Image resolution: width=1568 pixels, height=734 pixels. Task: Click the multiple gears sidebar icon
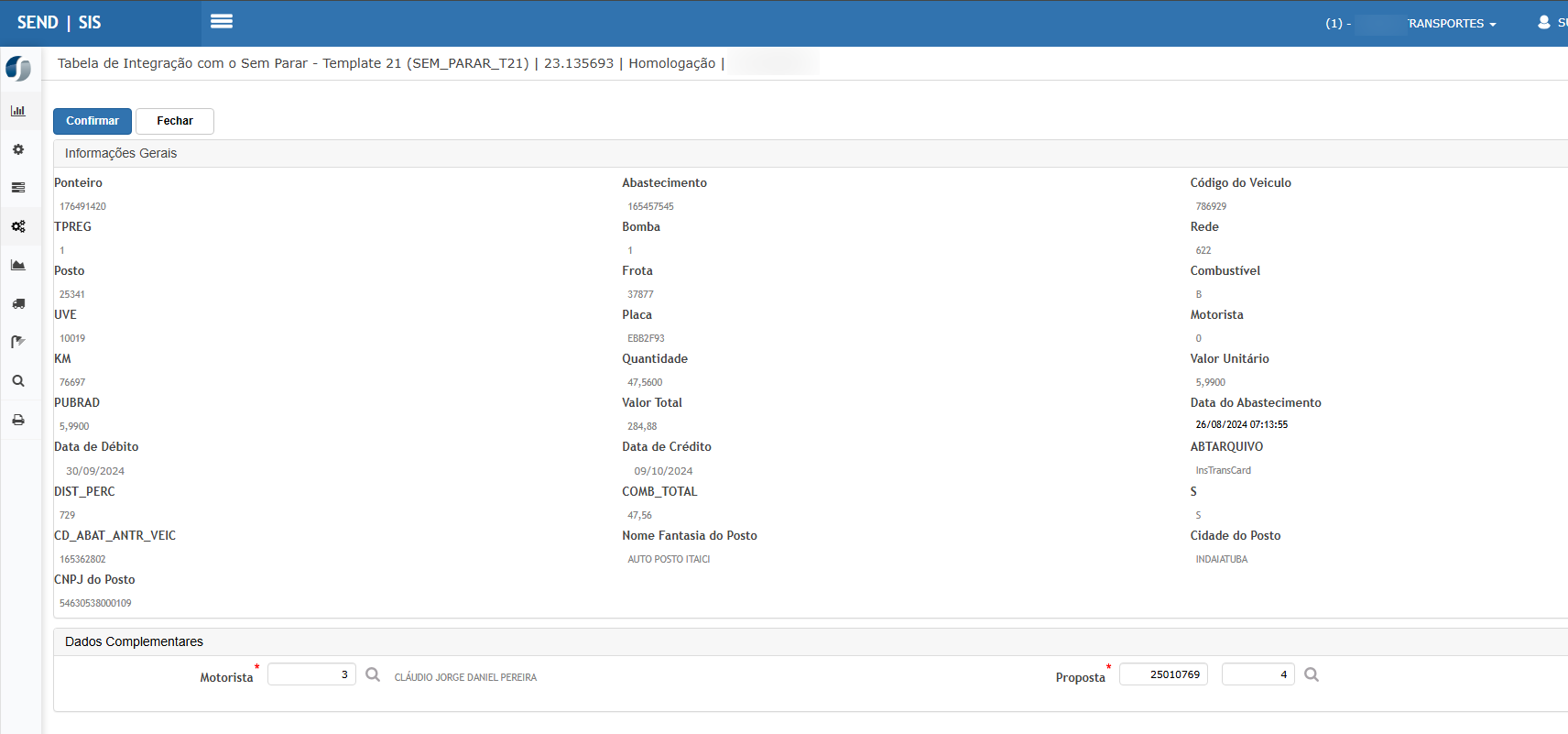click(18, 226)
